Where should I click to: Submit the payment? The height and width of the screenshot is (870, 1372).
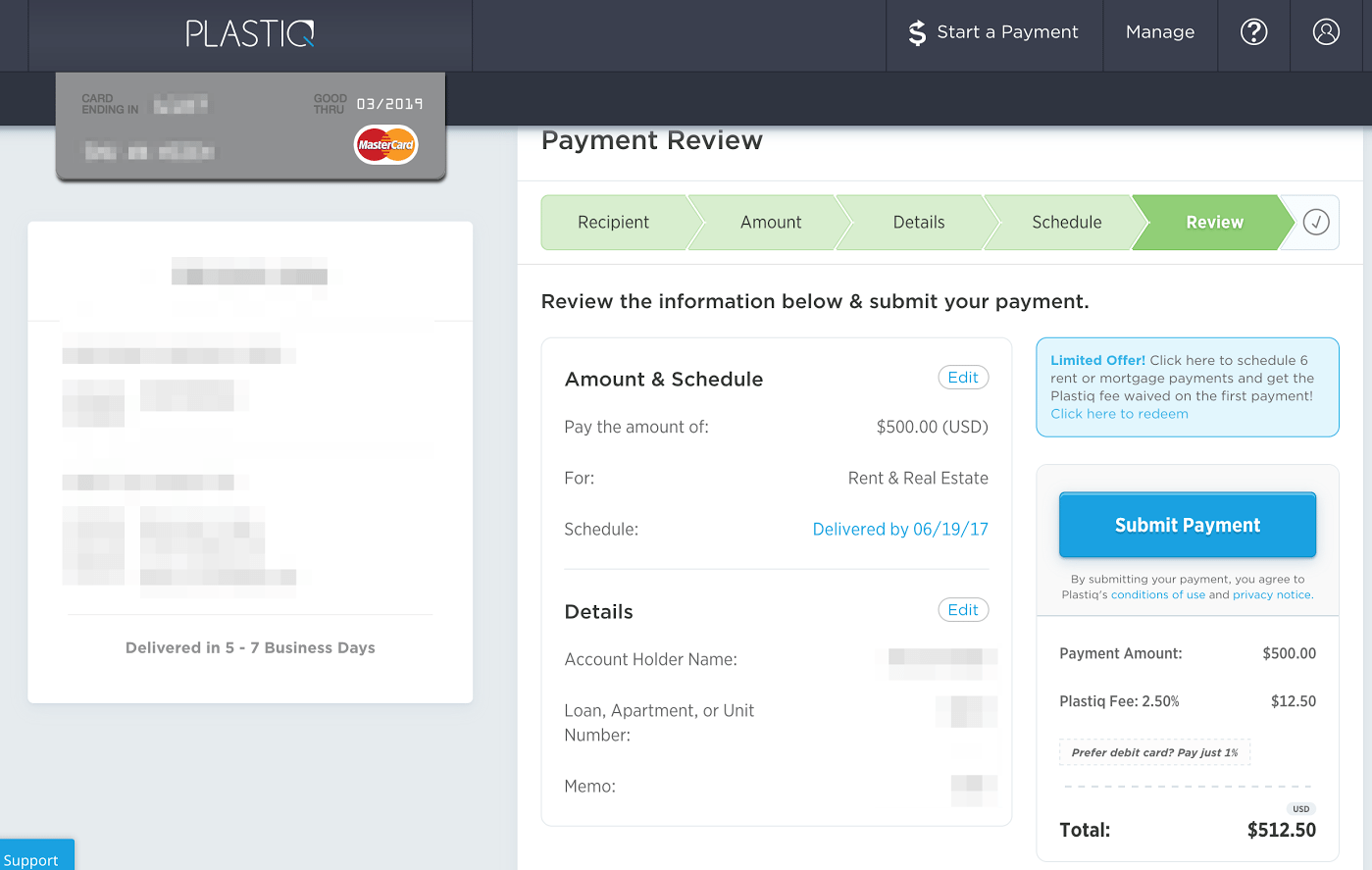[x=1188, y=525]
